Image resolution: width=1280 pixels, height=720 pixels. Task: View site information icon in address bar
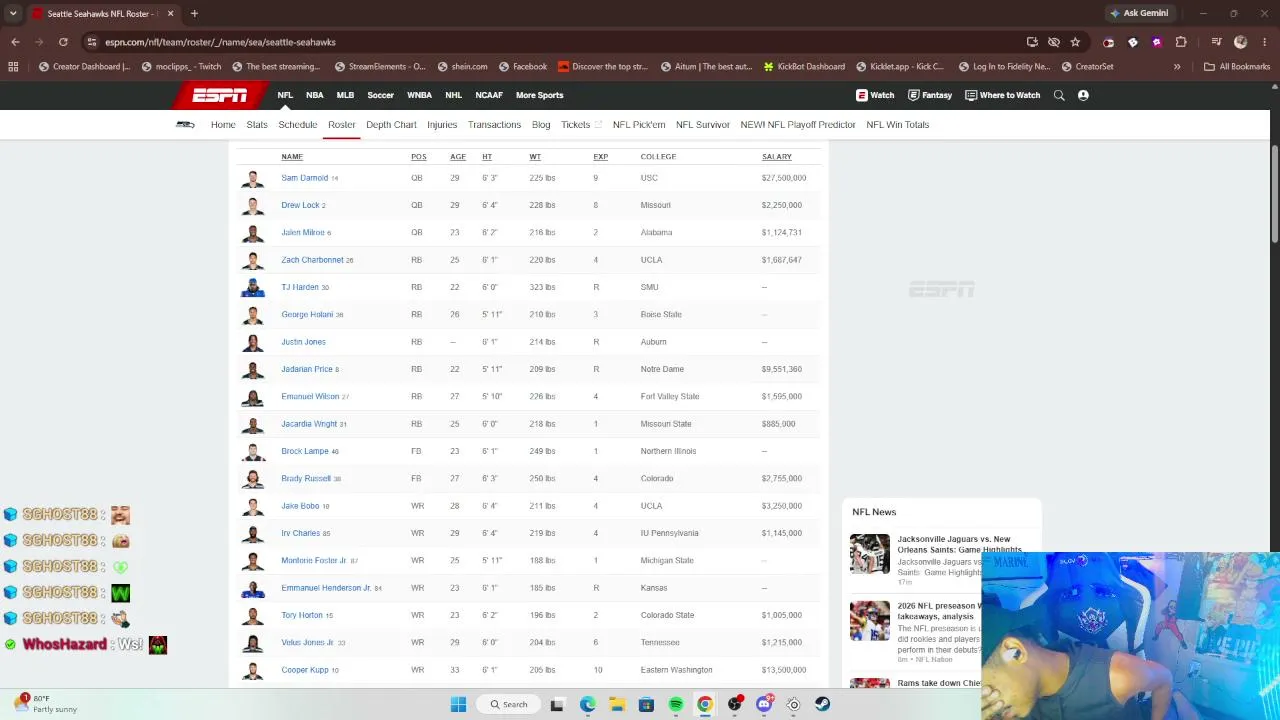click(x=92, y=42)
